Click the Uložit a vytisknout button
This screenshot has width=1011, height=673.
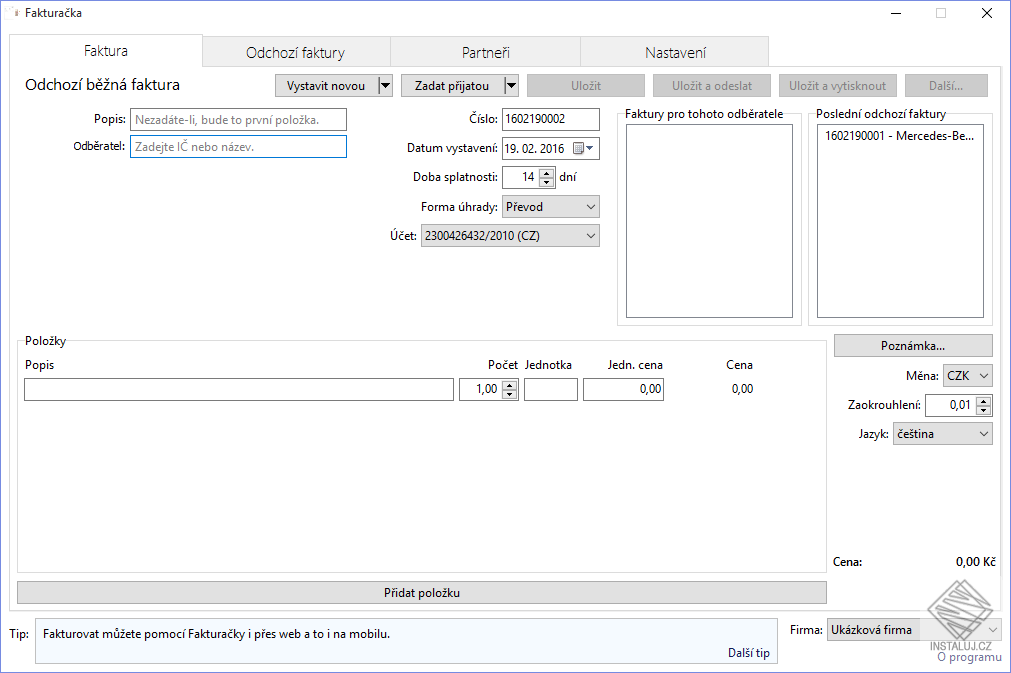(x=838, y=86)
